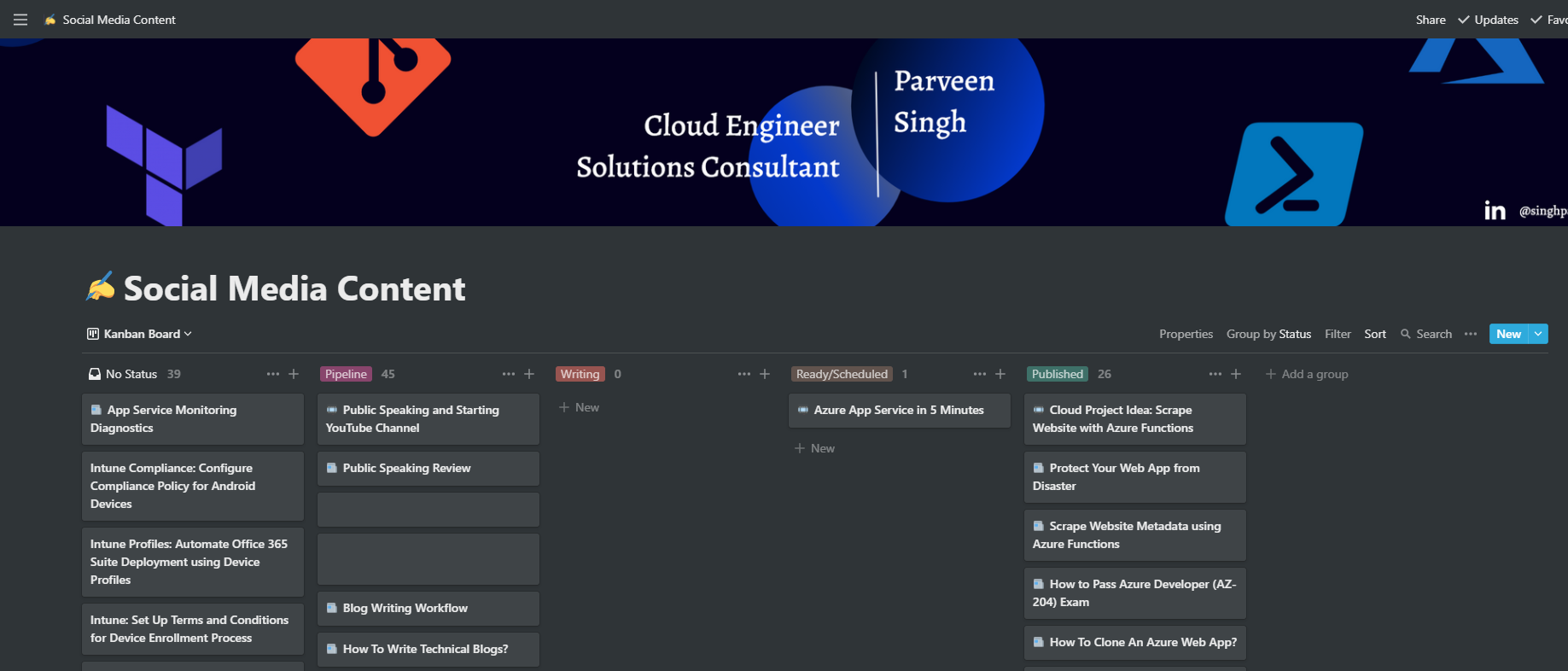Add a card to Pipeline column

529,374
